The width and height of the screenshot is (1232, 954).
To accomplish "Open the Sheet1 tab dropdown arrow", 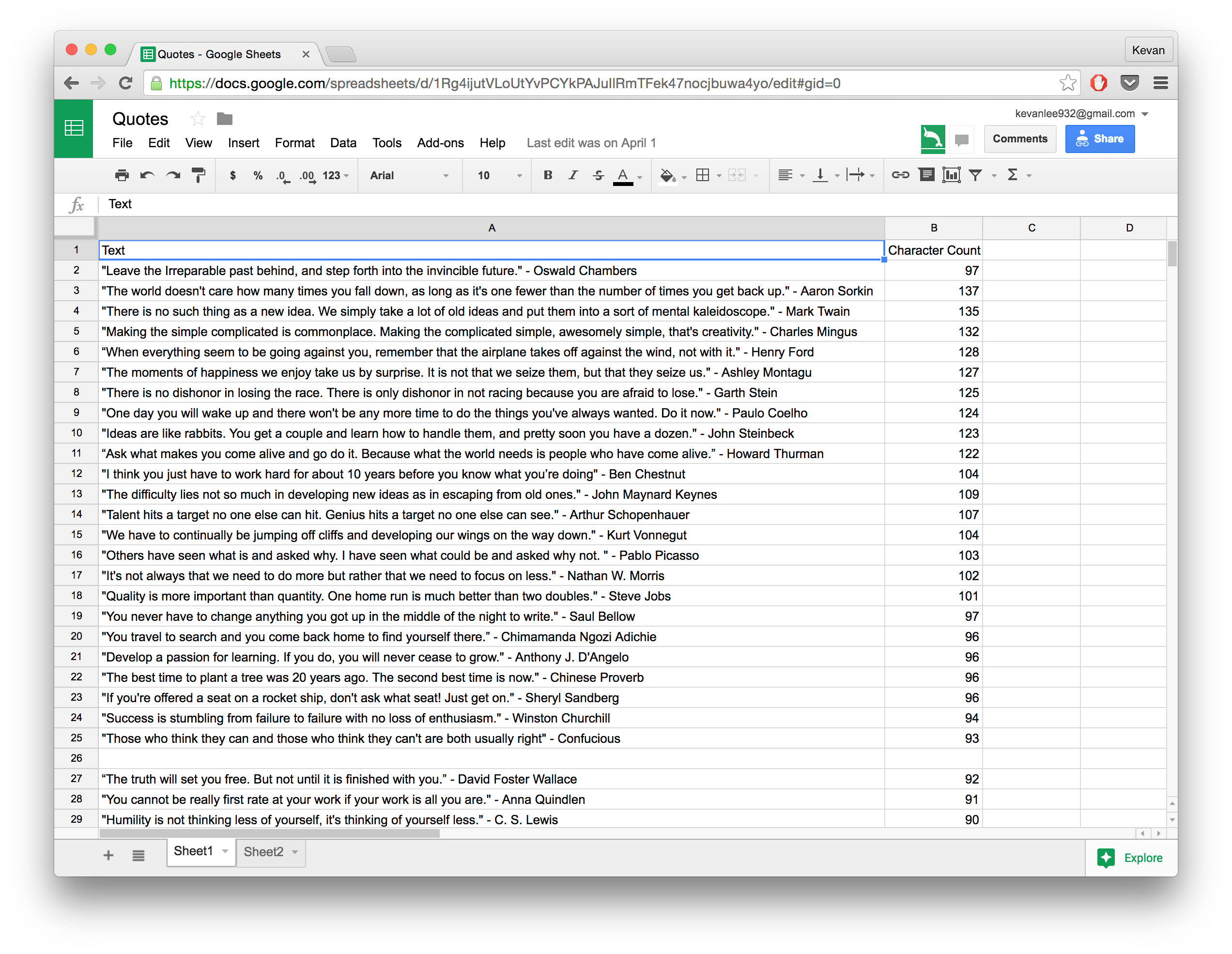I will click(x=225, y=851).
